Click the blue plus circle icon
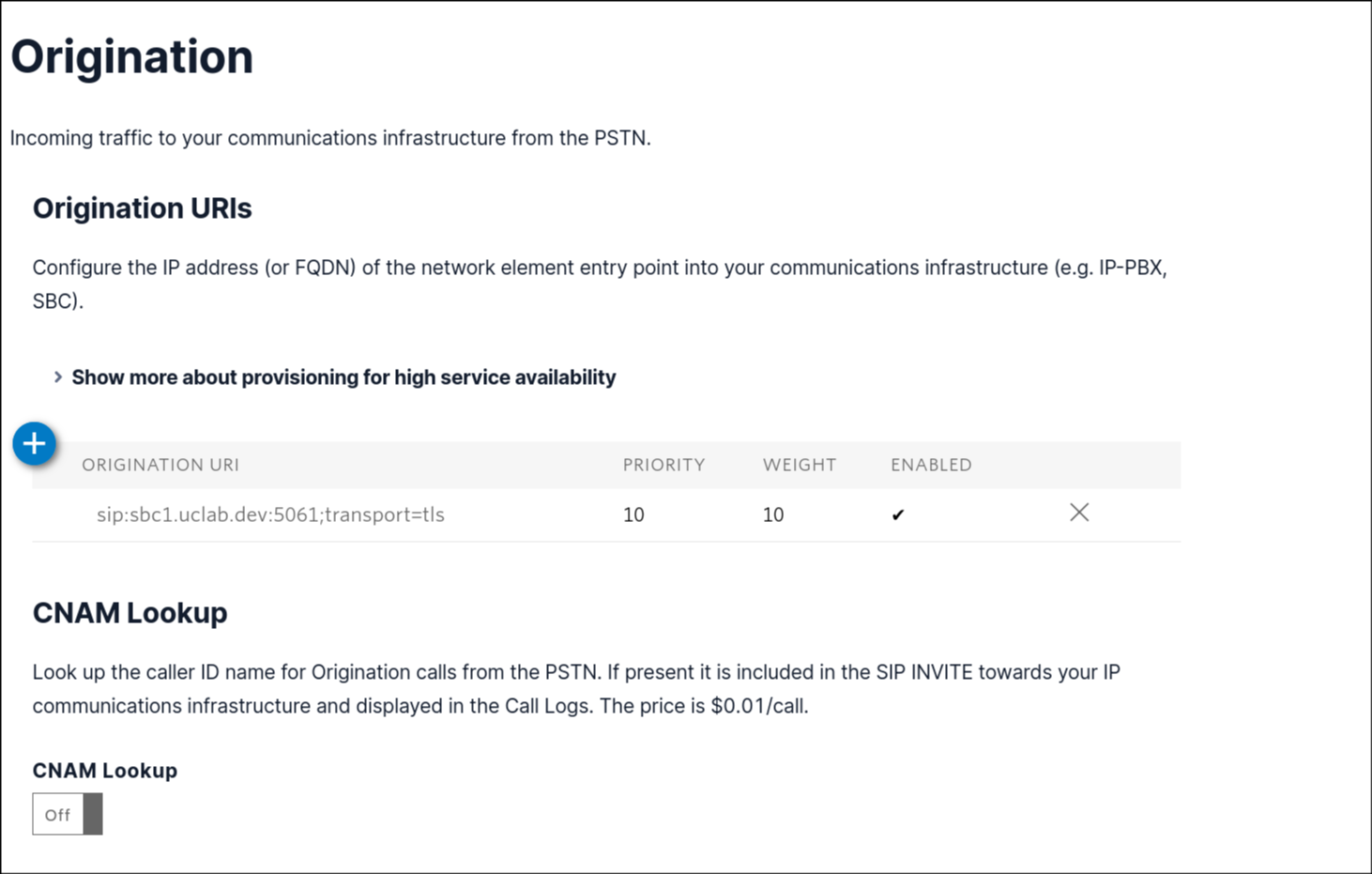 pos(35,443)
